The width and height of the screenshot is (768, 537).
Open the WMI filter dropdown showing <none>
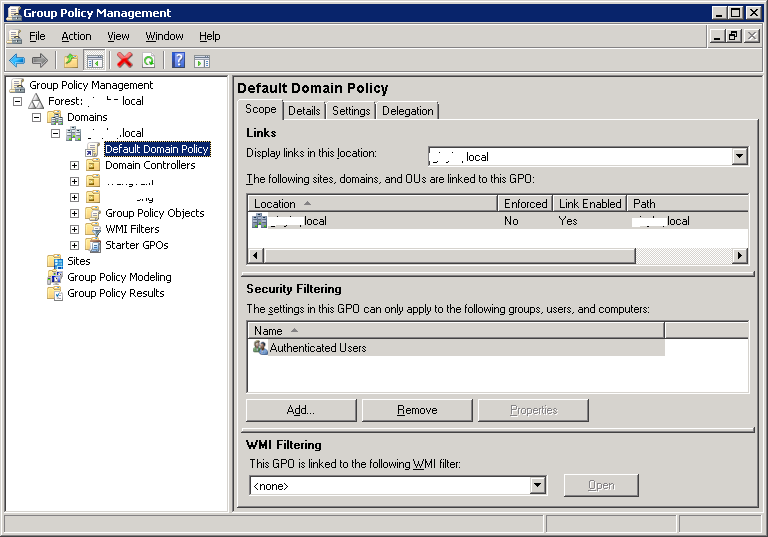click(538, 486)
